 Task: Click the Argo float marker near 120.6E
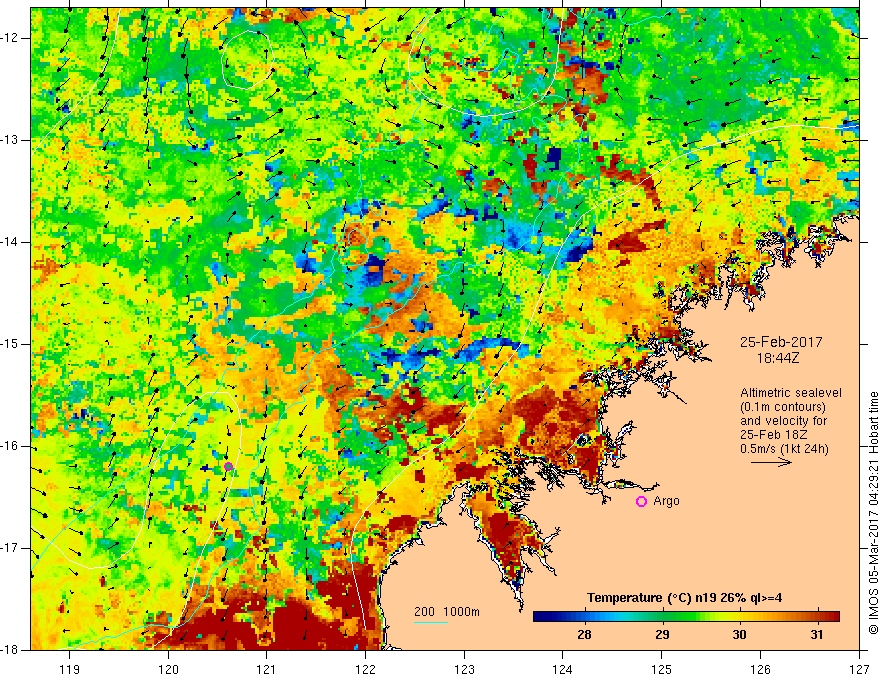tap(228, 466)
